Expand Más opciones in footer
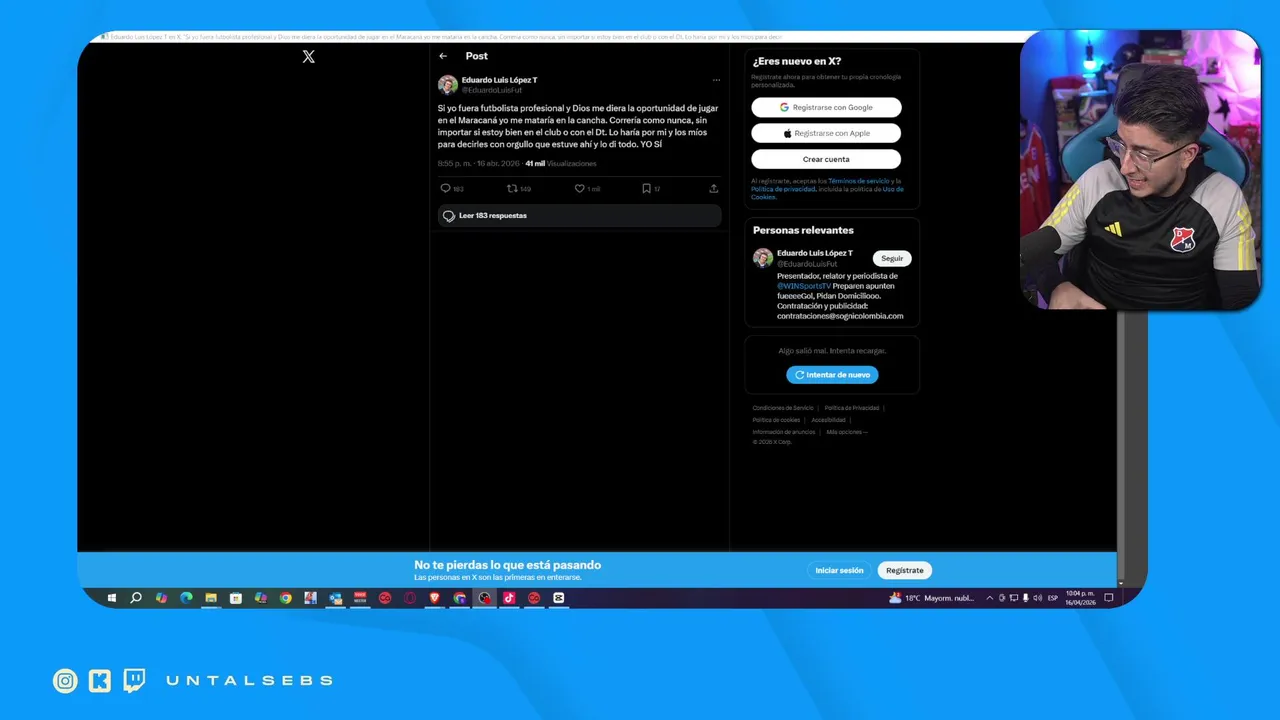The width and height of the screenshot is (1280, 720). 847,432
